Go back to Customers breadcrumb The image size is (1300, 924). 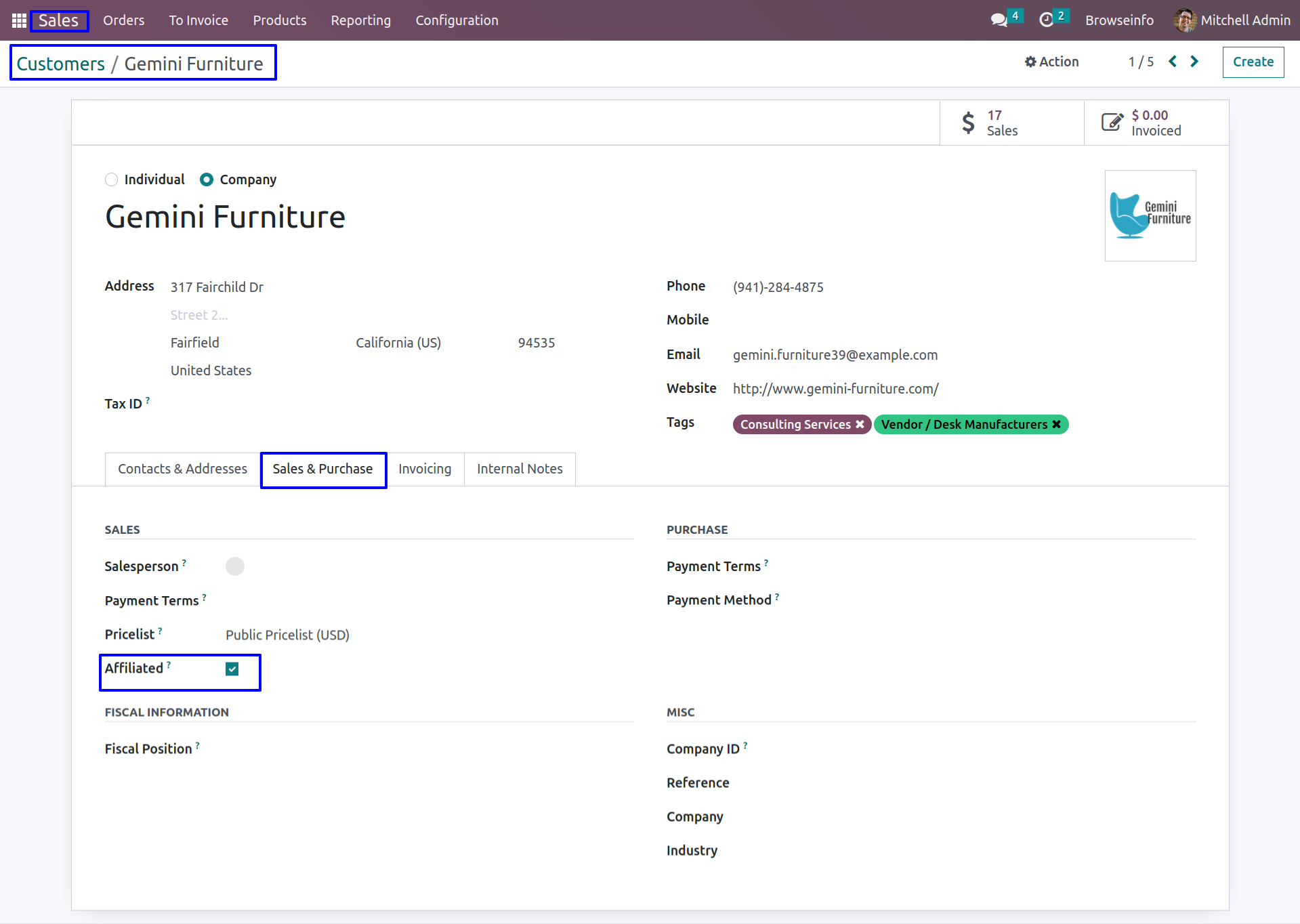(x=61, y=64)
